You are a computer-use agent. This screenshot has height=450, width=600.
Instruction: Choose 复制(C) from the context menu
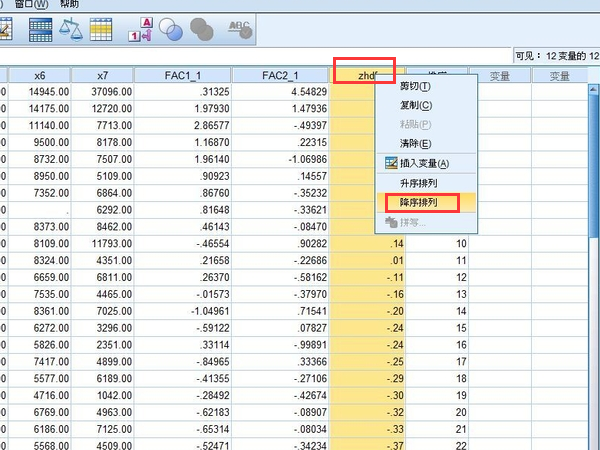coord(416,105)
